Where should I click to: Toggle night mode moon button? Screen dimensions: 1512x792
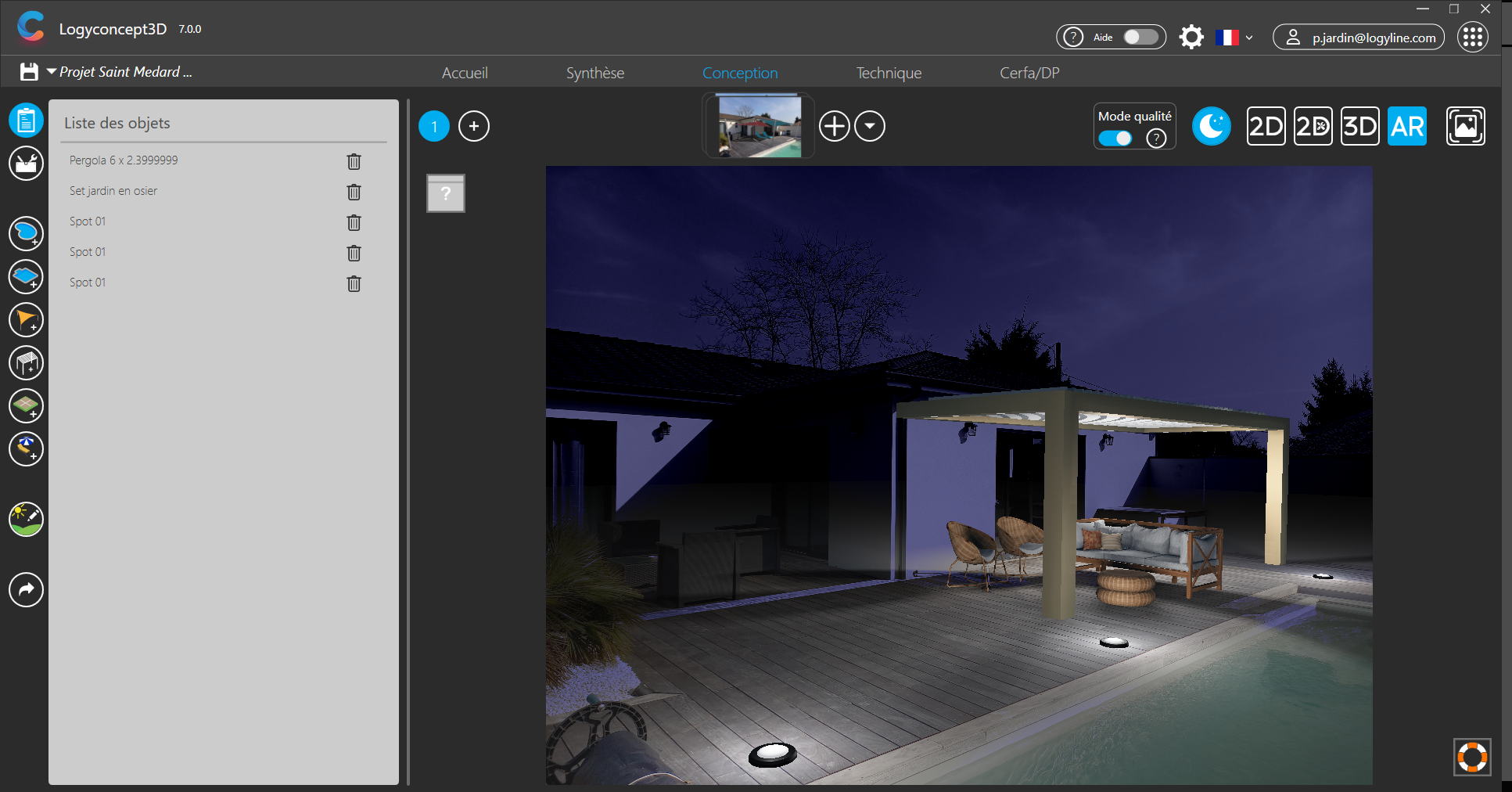pyautogui.click(x=1212, y=126)
